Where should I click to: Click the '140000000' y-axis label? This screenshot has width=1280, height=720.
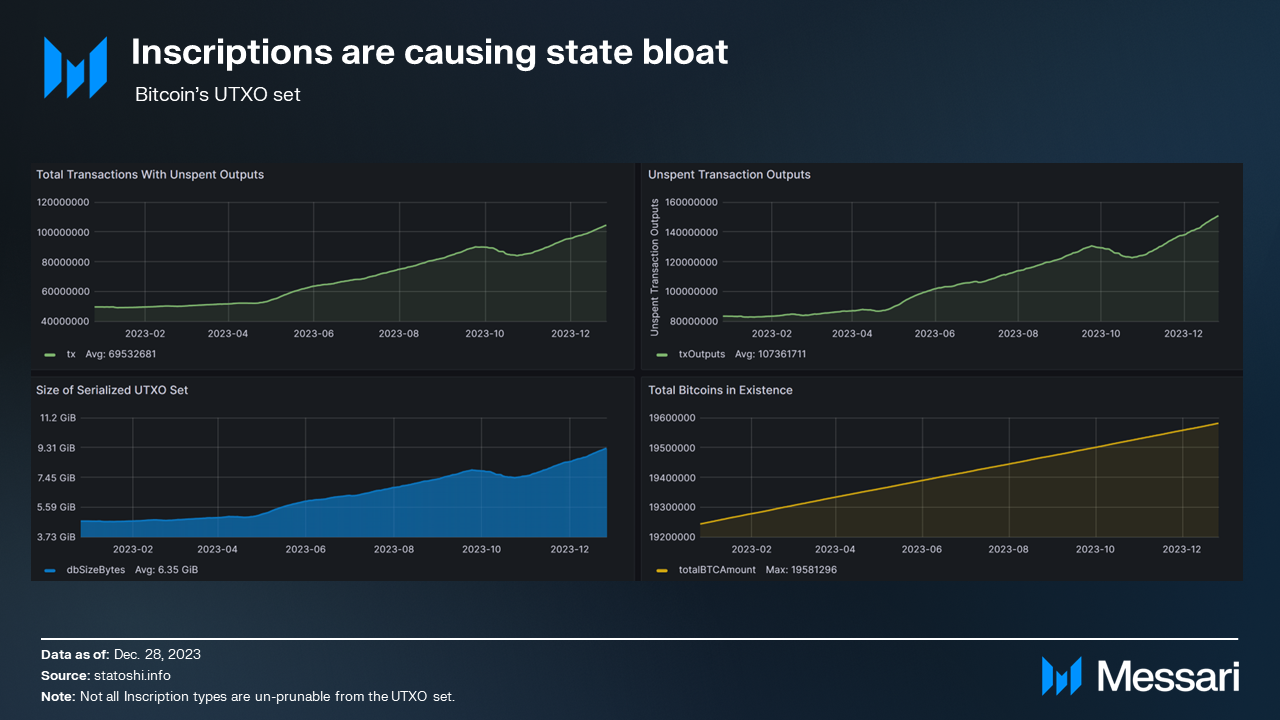[690, 232]
